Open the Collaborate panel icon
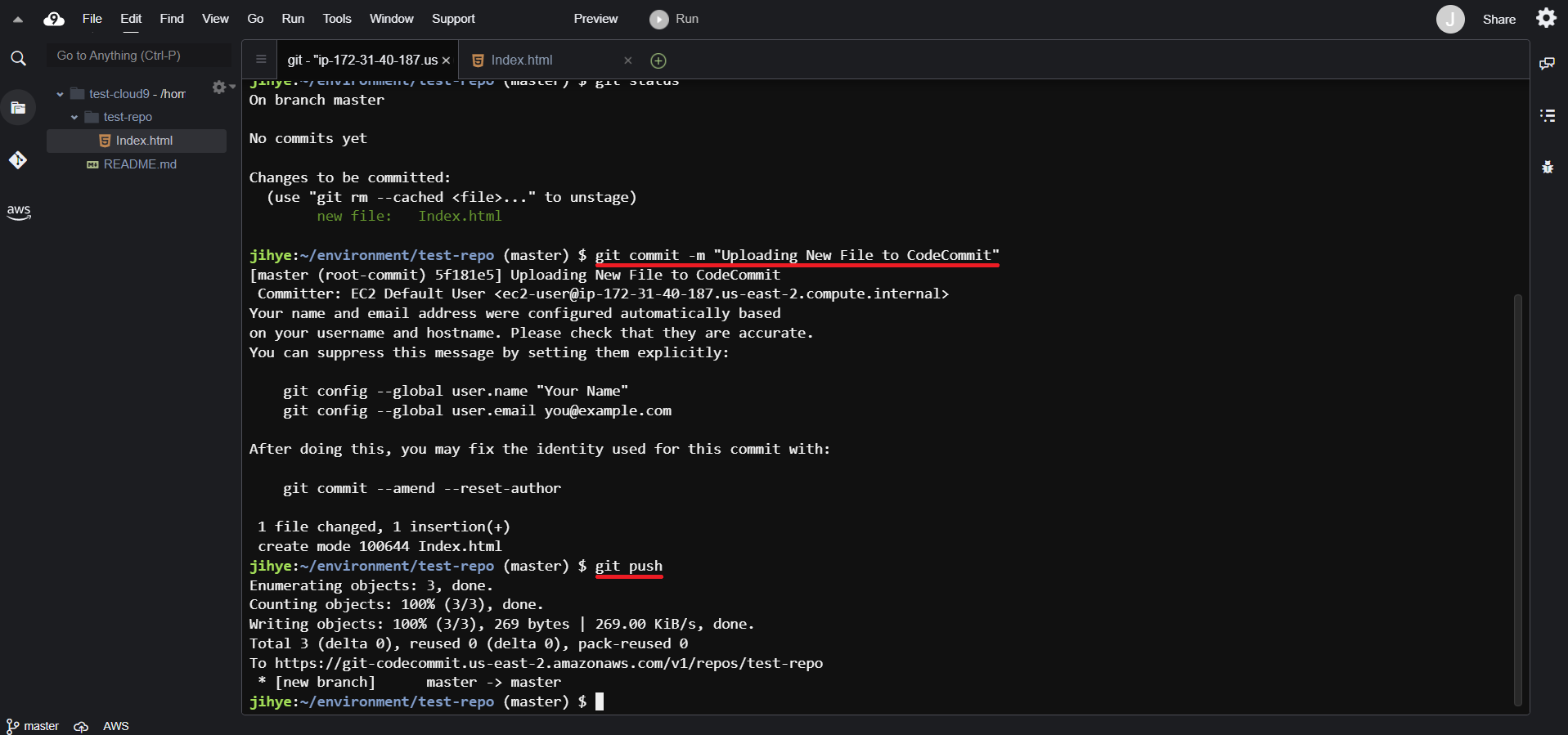This screenshot has width=1568, height=735. (1548, 64)
